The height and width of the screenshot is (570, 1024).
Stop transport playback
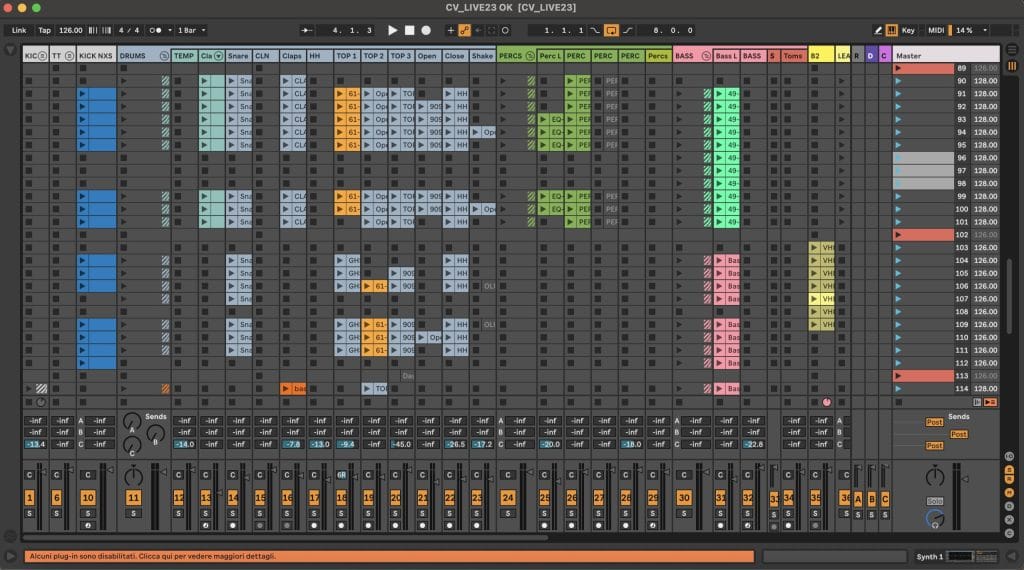click(409, 30)
